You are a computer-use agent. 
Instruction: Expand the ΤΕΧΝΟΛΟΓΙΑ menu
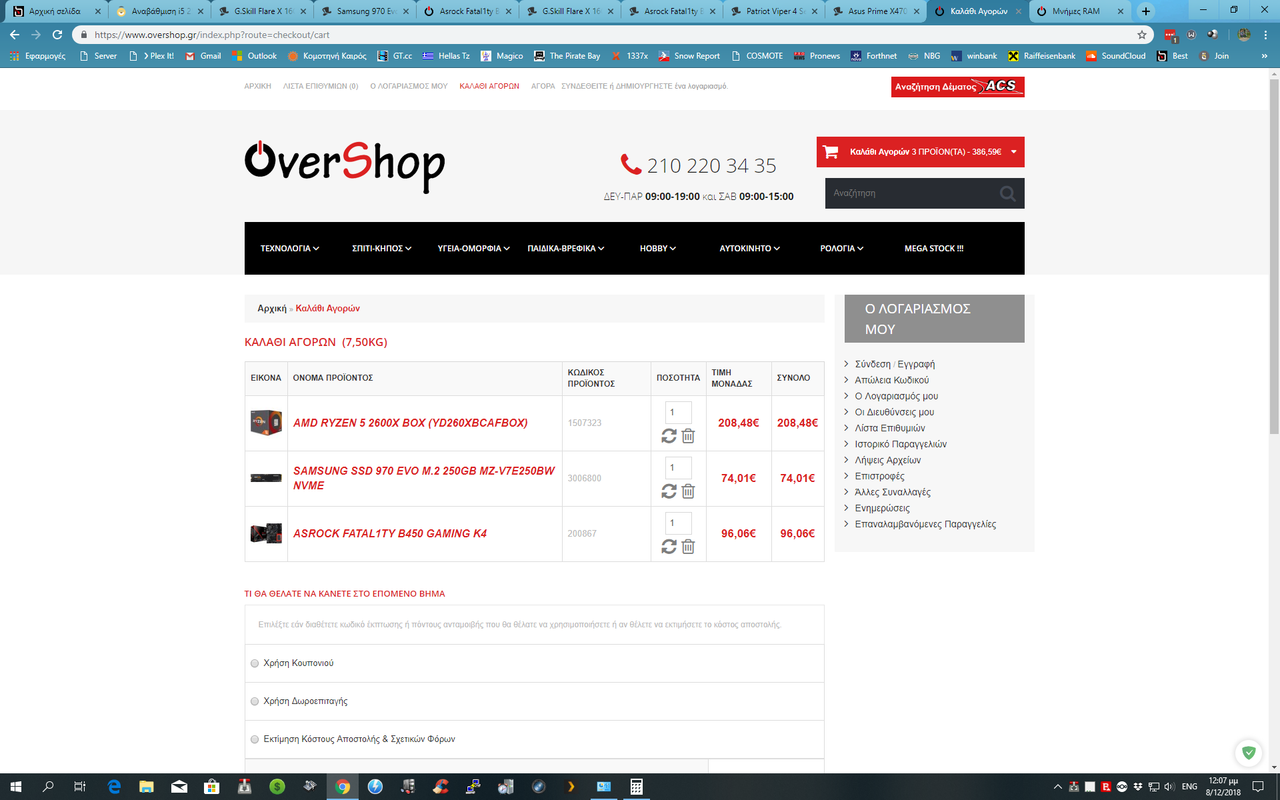(290, 248)
